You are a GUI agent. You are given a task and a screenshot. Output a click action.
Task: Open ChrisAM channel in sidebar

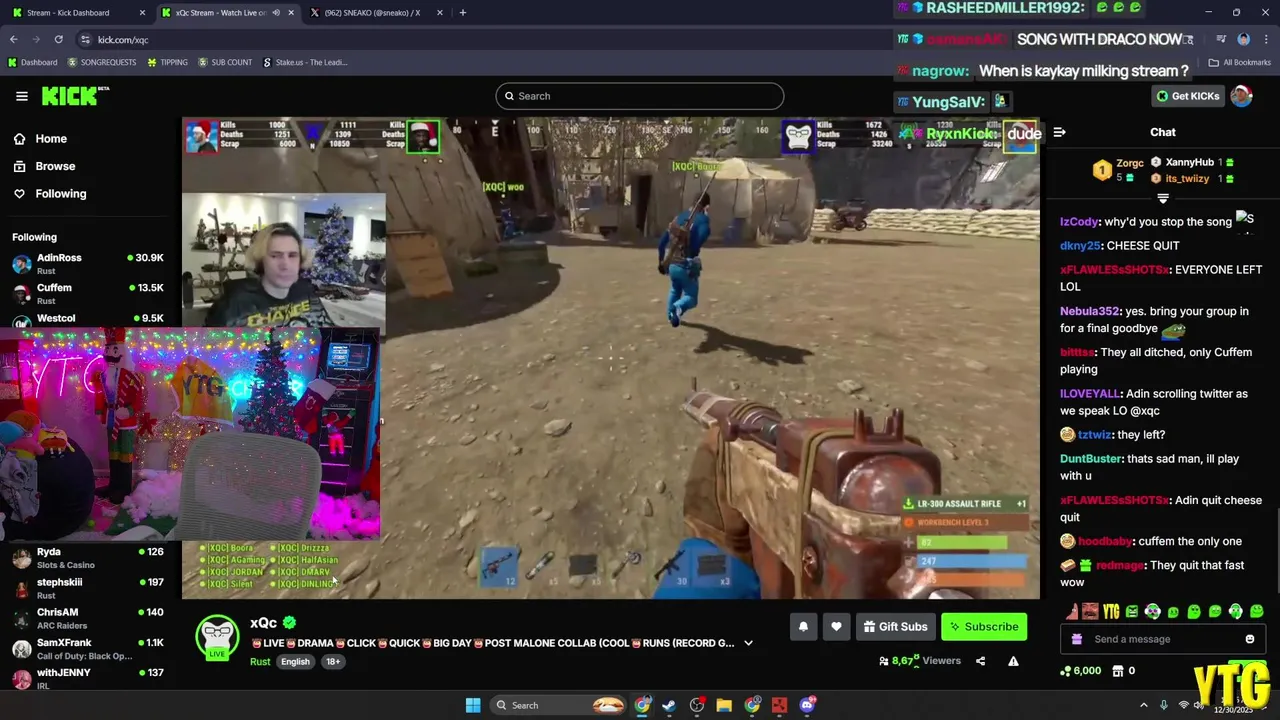point(88,618)
